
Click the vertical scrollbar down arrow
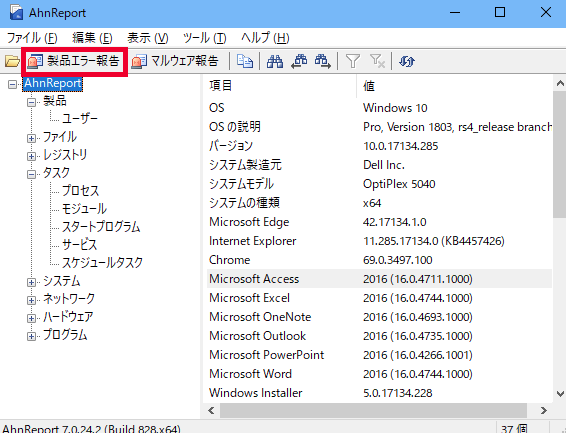(560, 394)
